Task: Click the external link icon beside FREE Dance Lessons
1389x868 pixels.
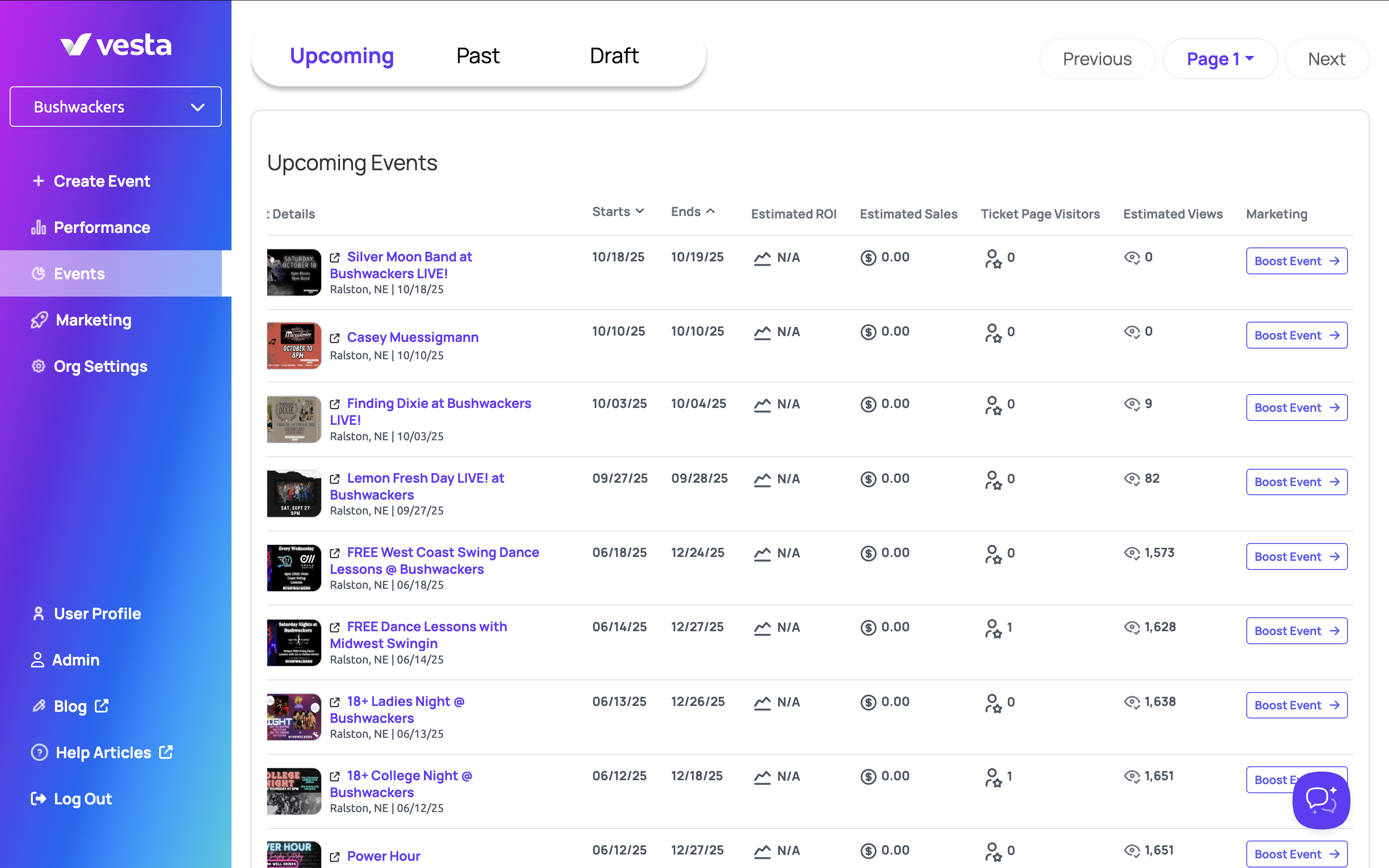Action: click(335, 627)
